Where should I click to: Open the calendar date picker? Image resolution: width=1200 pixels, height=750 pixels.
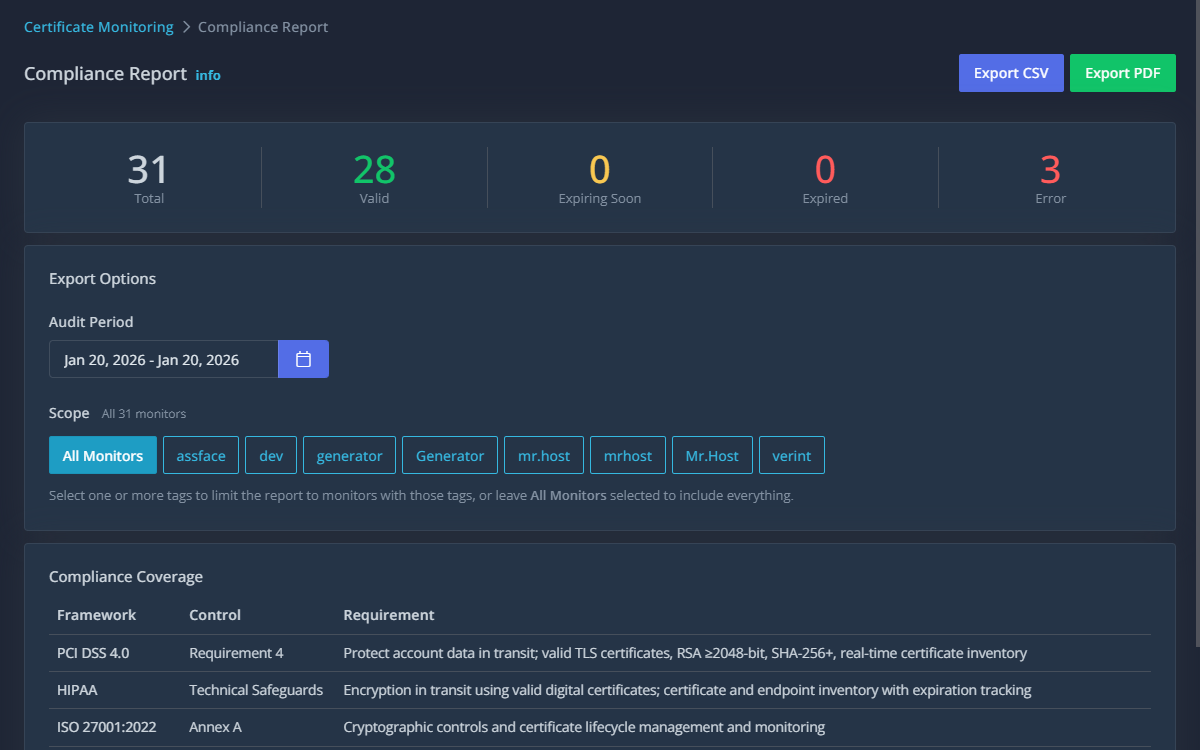click(303, 358)
